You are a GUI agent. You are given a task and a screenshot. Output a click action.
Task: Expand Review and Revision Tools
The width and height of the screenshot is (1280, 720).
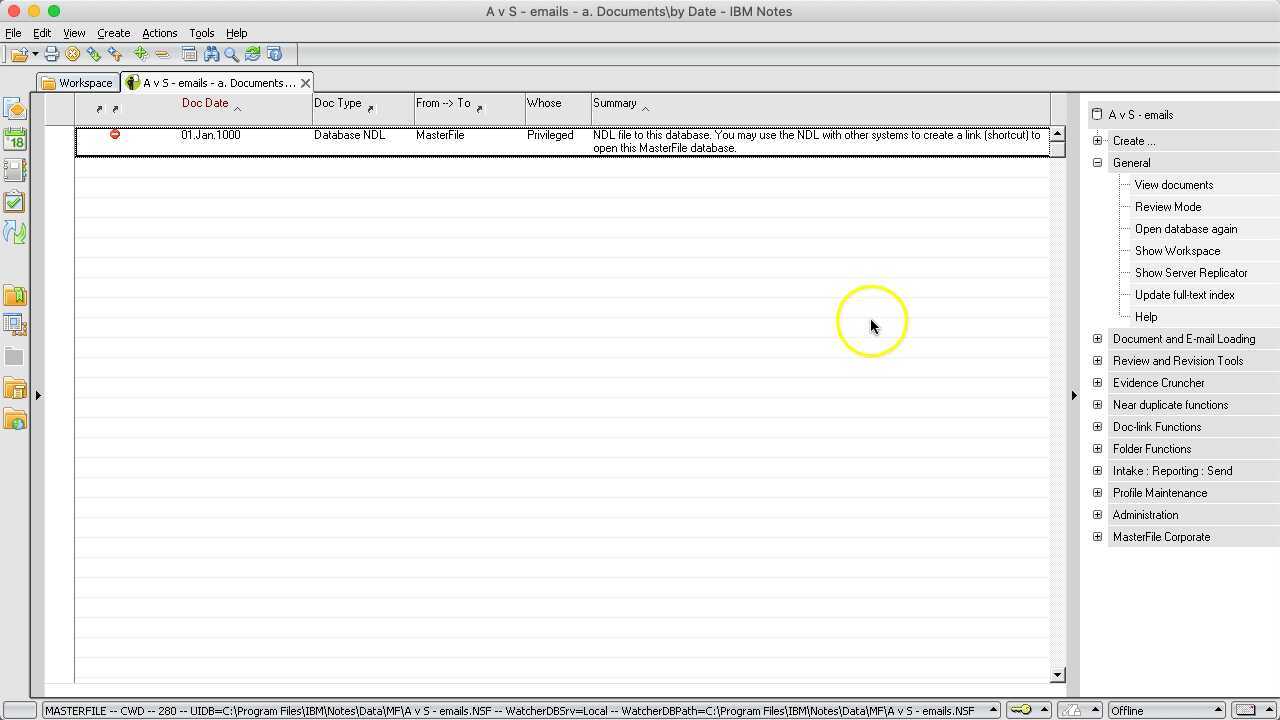pyautogui.click(x=1097, y=361)
